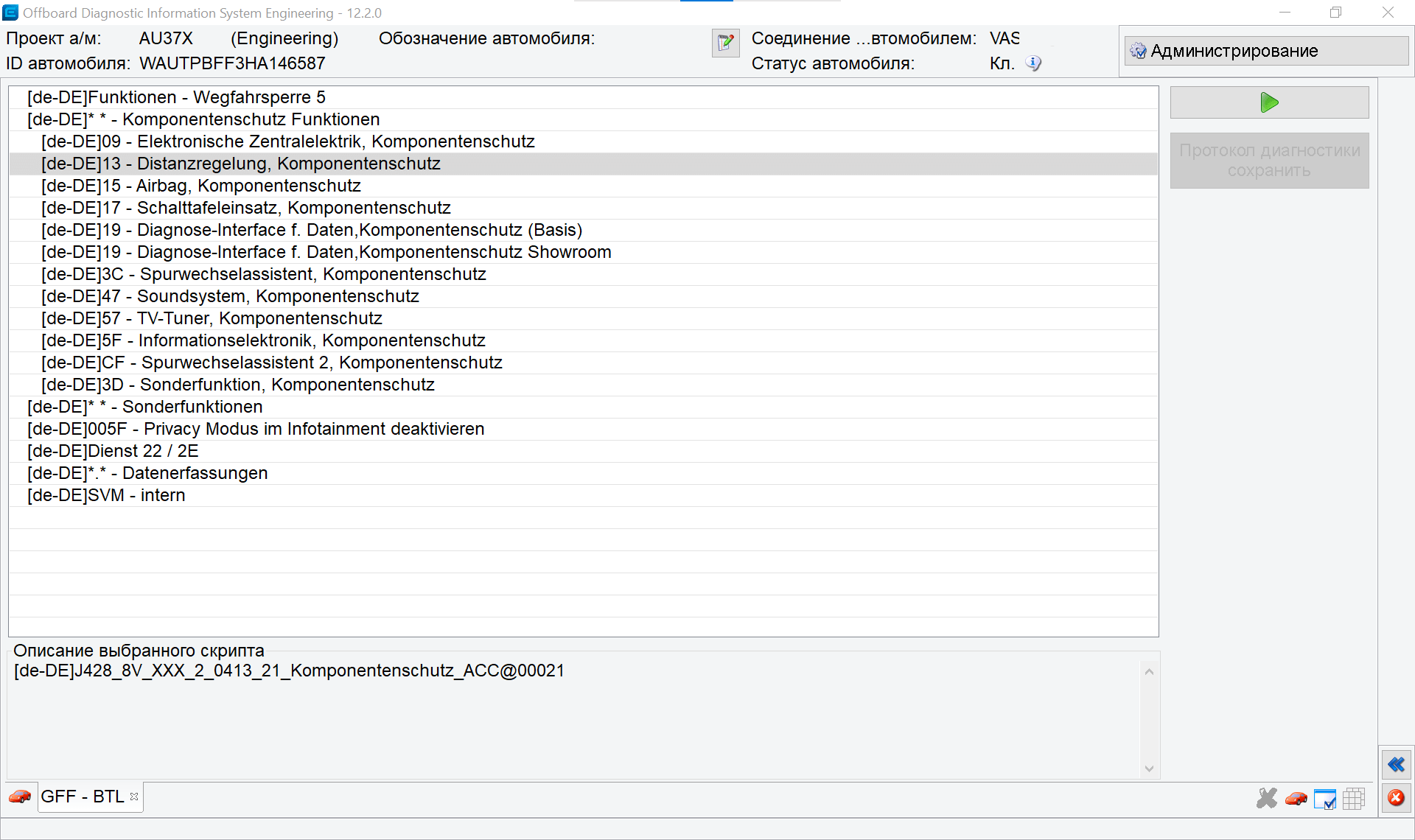Click the red car icon beside GFF - BTL tab
The width and height of the screenshot is (1415, 840).
tap(20, 797)
